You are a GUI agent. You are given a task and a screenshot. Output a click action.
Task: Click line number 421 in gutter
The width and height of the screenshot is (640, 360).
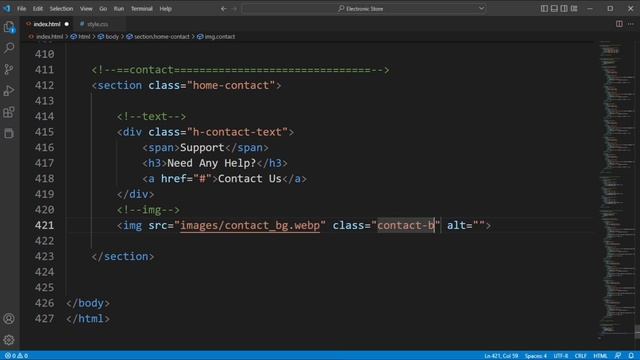click(x=44, y=225)
